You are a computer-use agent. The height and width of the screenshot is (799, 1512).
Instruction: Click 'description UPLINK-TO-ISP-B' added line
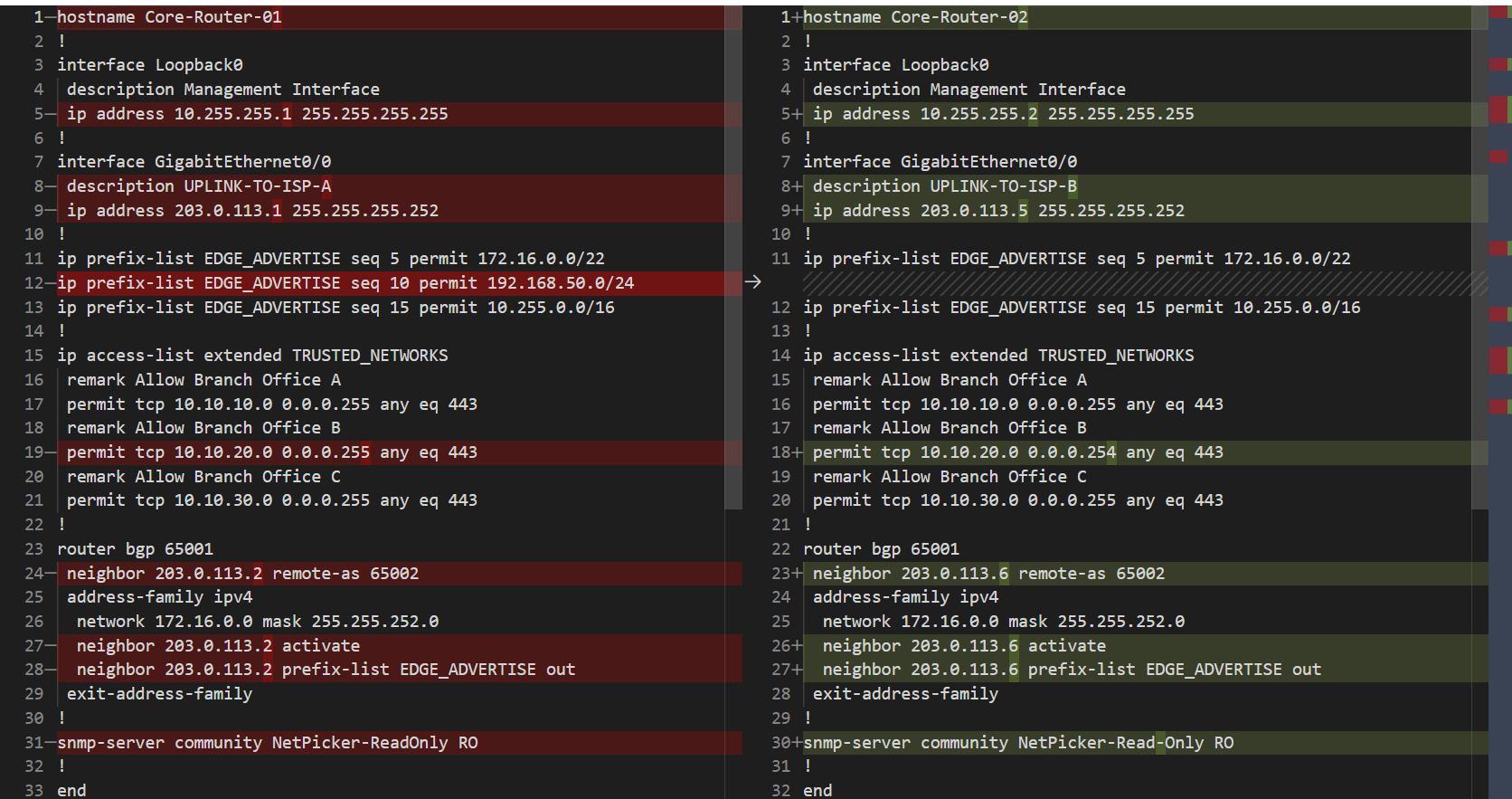[945, 186]
